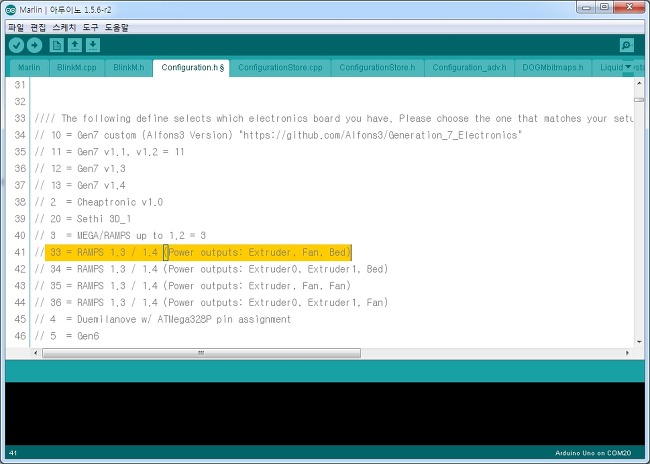
Task: Click the Verify checkmark button
Action: pos(16,45)
